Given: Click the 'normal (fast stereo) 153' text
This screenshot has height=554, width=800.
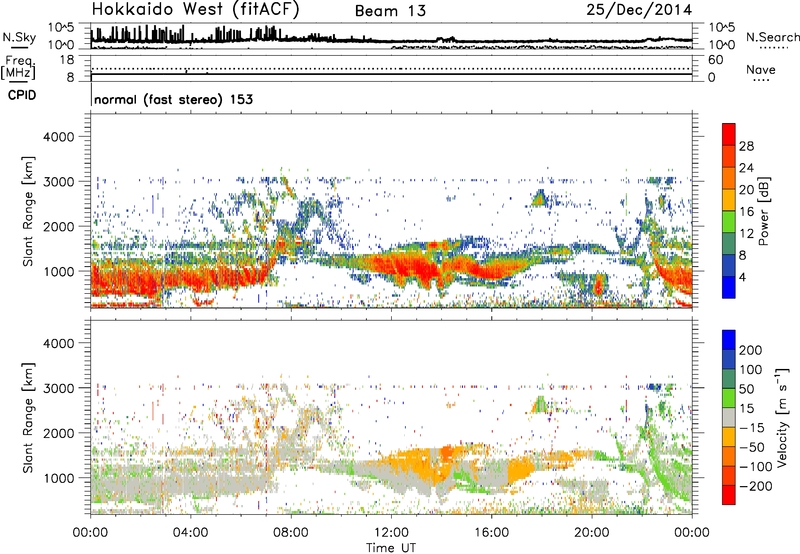Looking at the screenshot, I should [x=173, y=99].
